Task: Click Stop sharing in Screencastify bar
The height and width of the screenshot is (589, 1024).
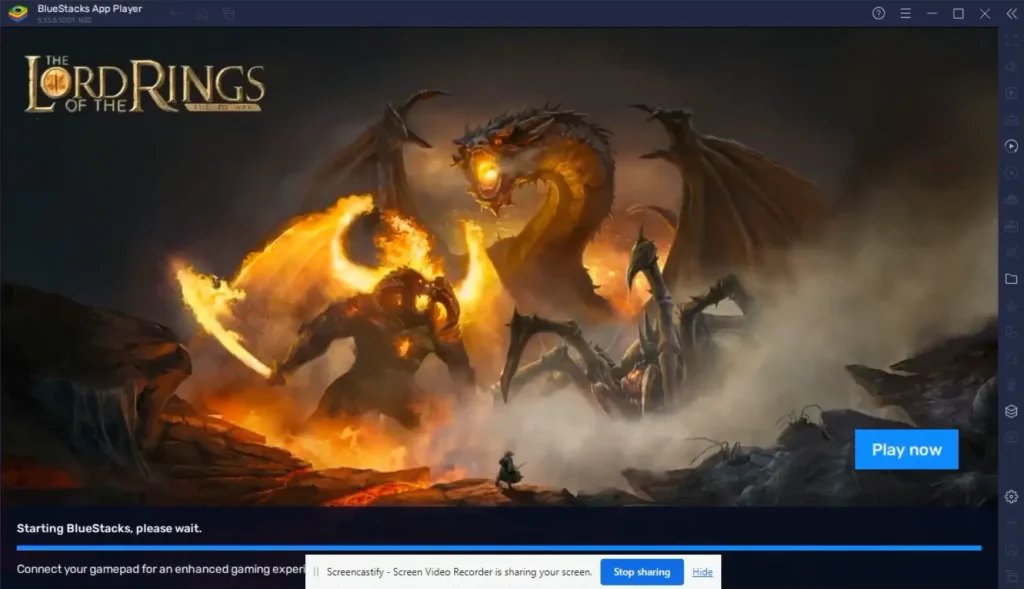Action: 641,572
